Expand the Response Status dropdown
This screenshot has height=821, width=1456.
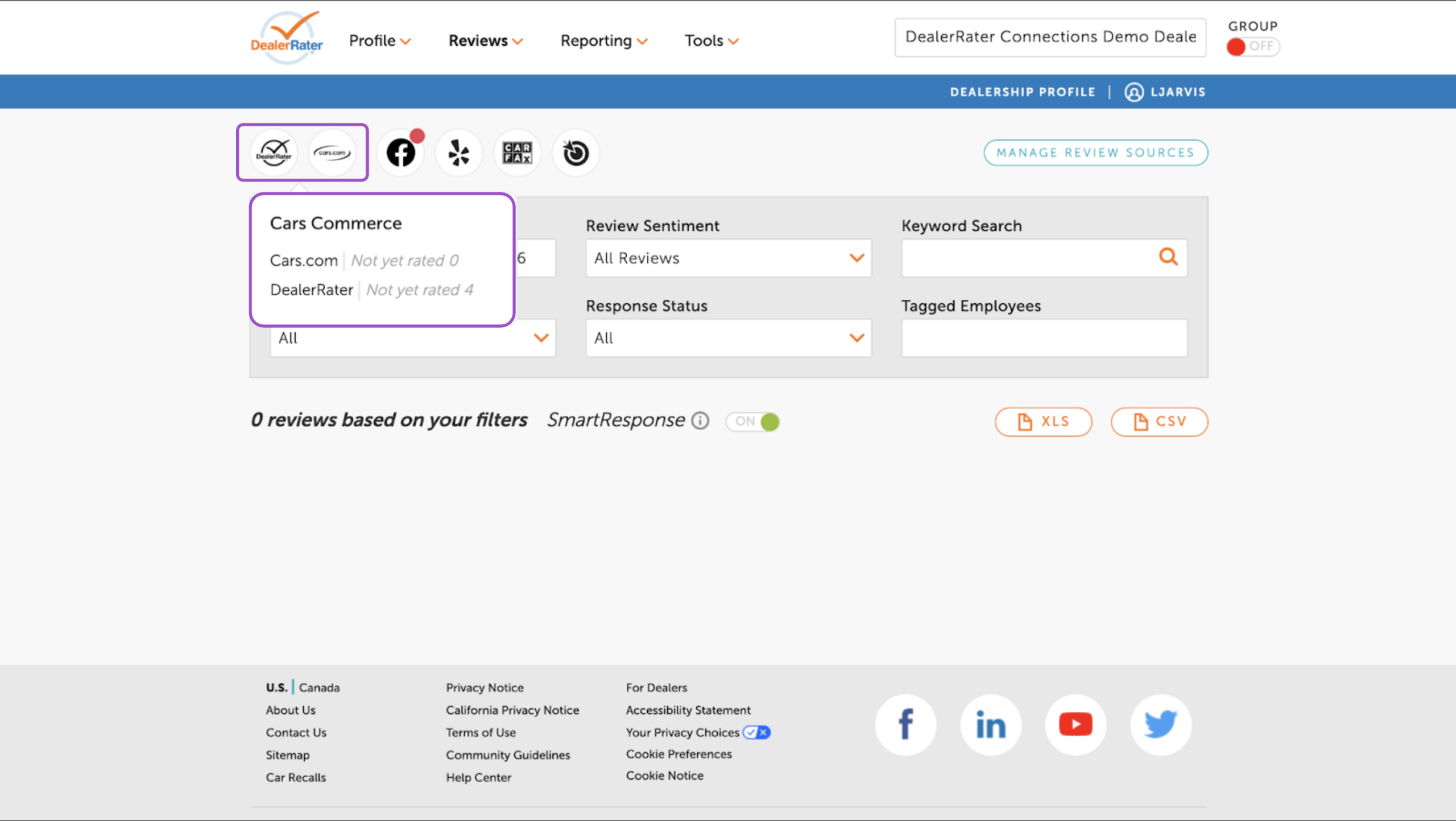tap(729, 338)
